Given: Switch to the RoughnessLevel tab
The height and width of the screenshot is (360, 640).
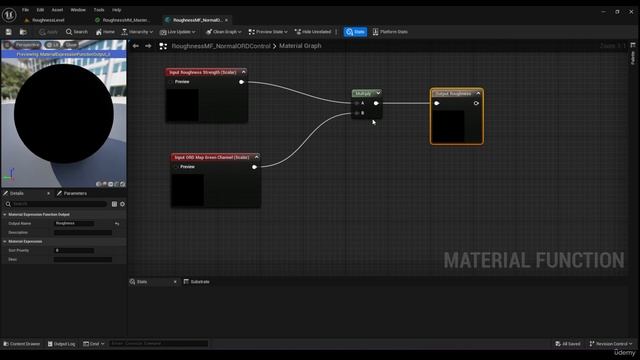Looking at the screenshot, I should (x=48, y=20).
